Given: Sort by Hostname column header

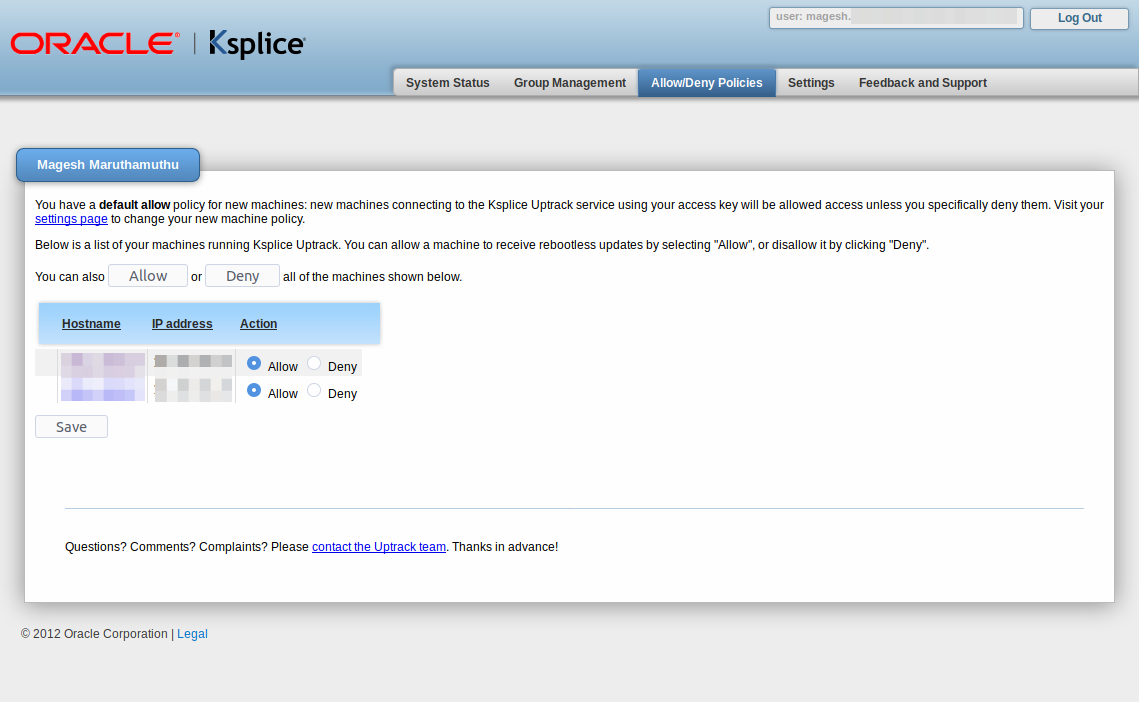Looking at the screenshot, I should point(91,324).
